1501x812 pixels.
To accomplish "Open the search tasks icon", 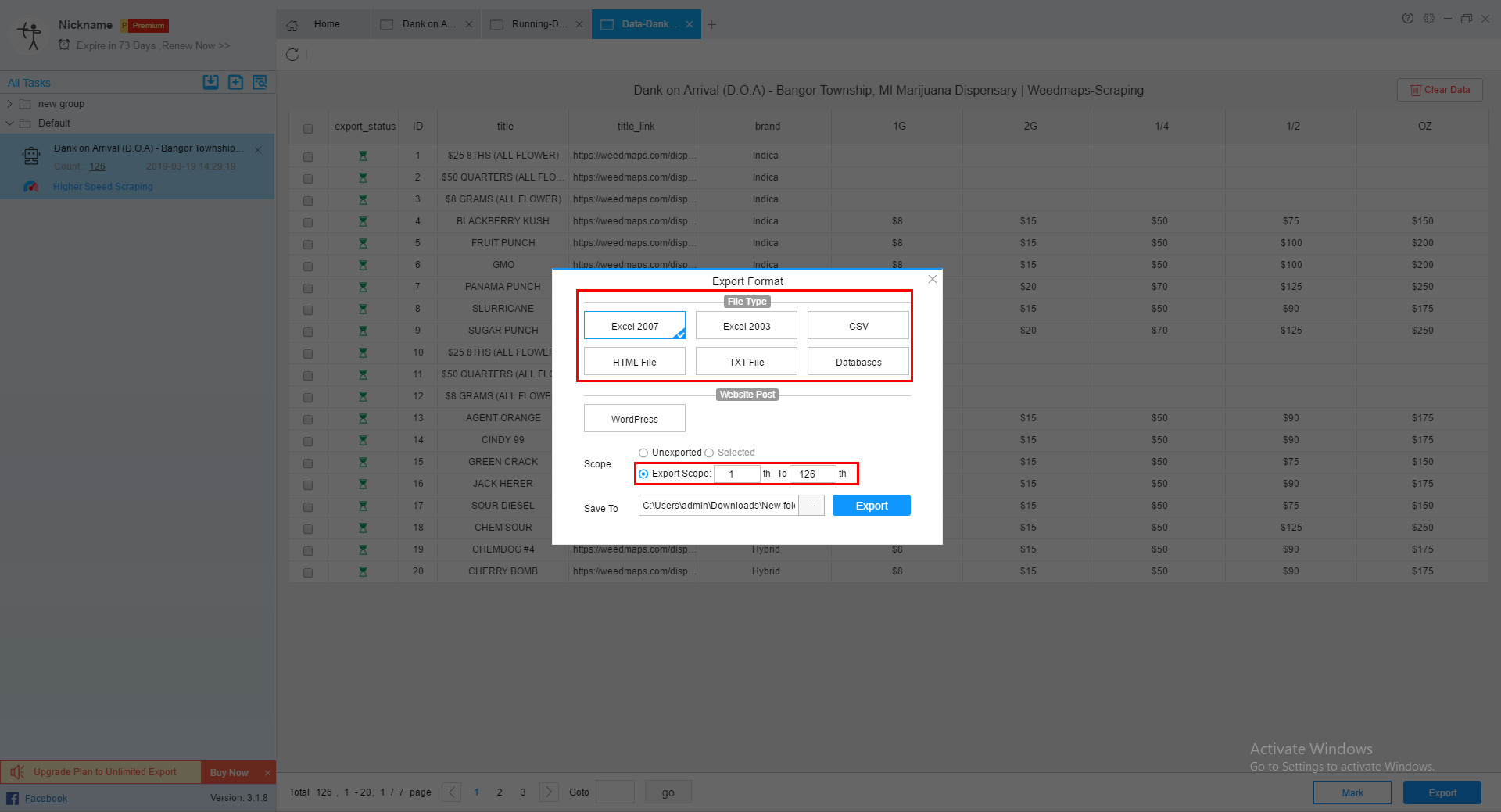I will point(260,82).
